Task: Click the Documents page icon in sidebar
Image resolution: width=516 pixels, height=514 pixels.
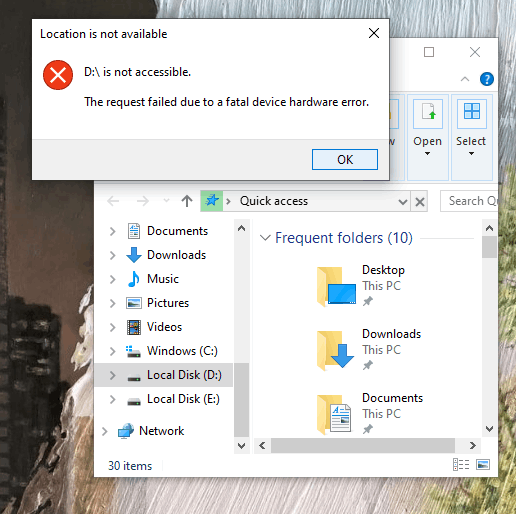Action: [x=134, y=231]
